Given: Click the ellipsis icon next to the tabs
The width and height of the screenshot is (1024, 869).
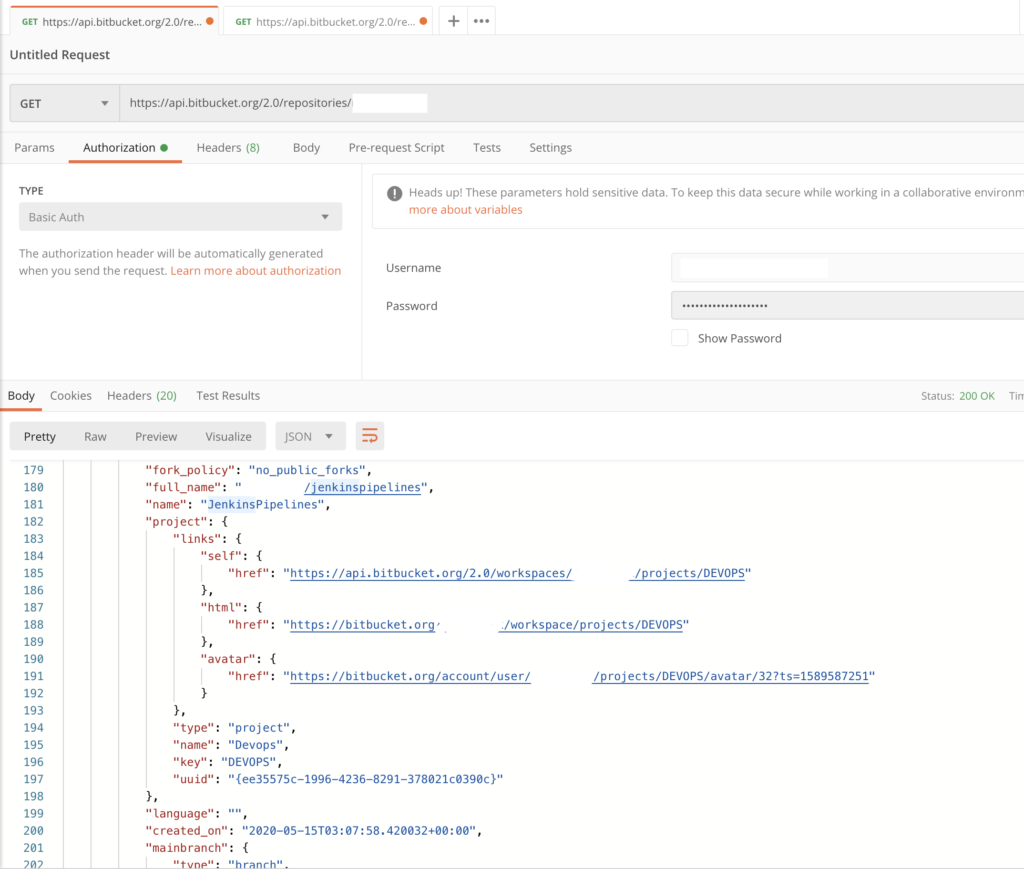Looking at the screenshot, I should (481, 20).
